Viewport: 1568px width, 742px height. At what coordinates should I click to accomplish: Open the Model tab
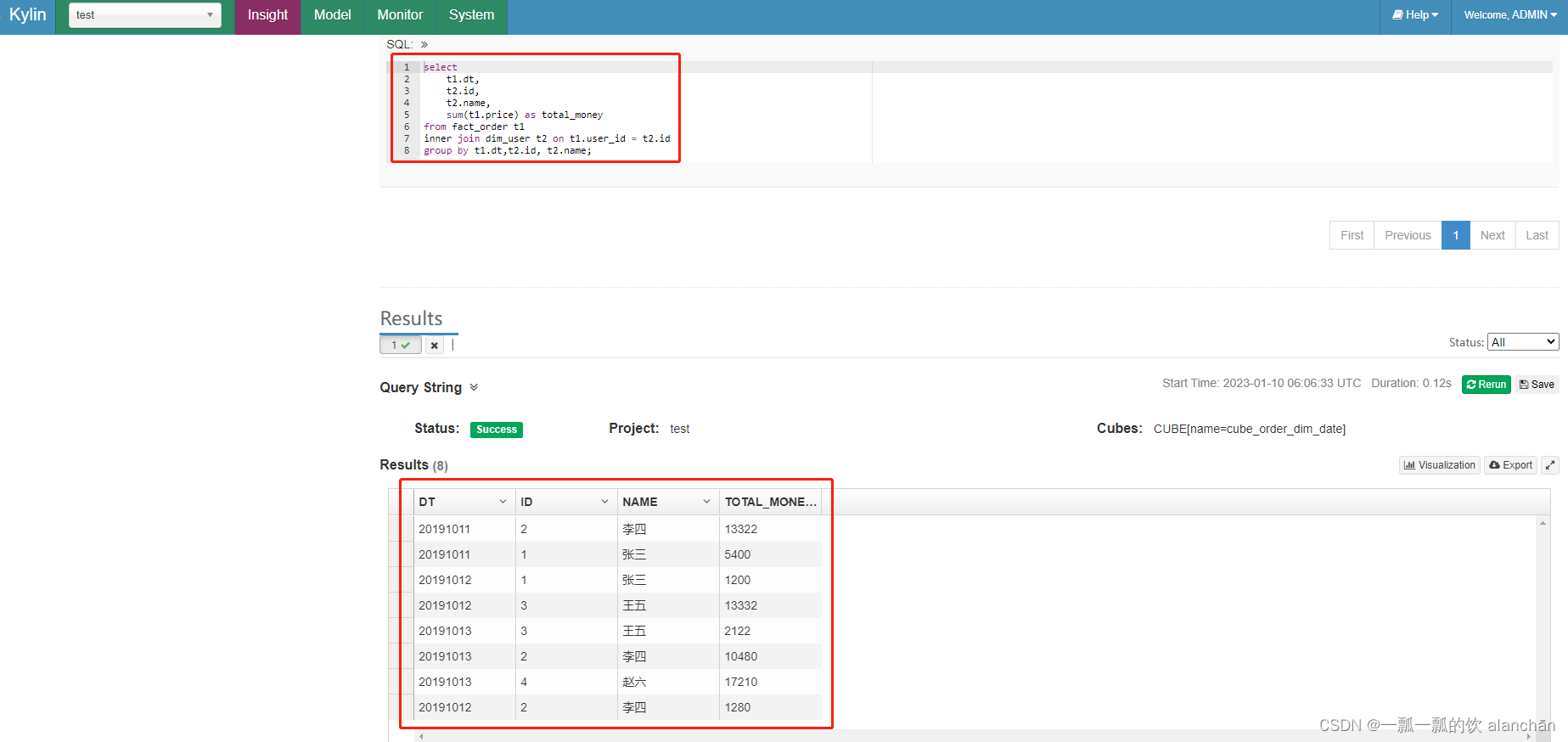(x=332, y=15)
